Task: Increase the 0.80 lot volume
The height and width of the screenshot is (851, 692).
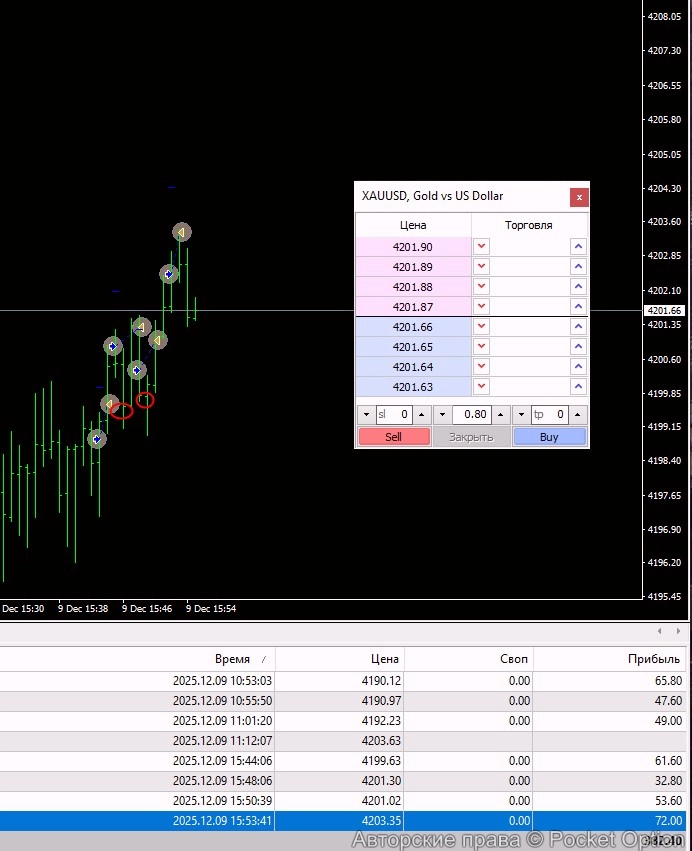Action: pos(499,414)
